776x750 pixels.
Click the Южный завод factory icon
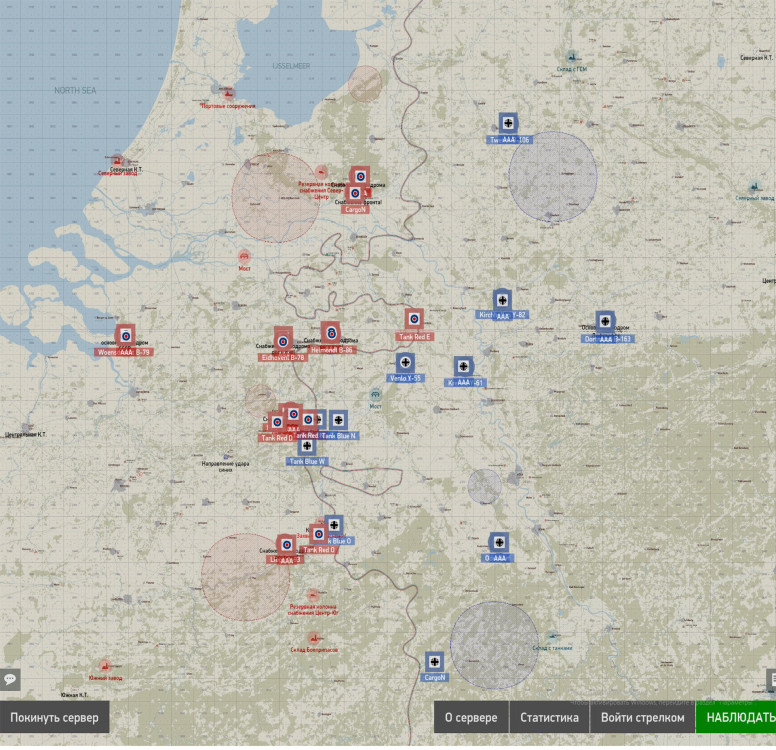[x=104, y=666]
